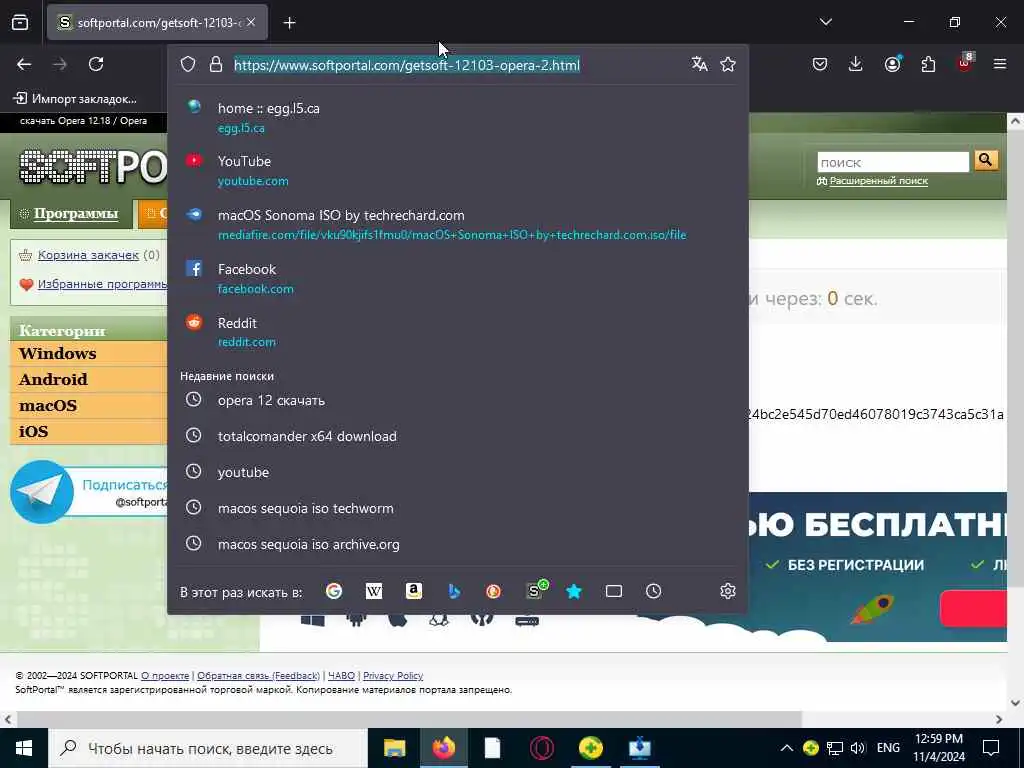Open the Pocket save icon
The width and height of the screenshot is (1024, 768).
click(820, 64)
